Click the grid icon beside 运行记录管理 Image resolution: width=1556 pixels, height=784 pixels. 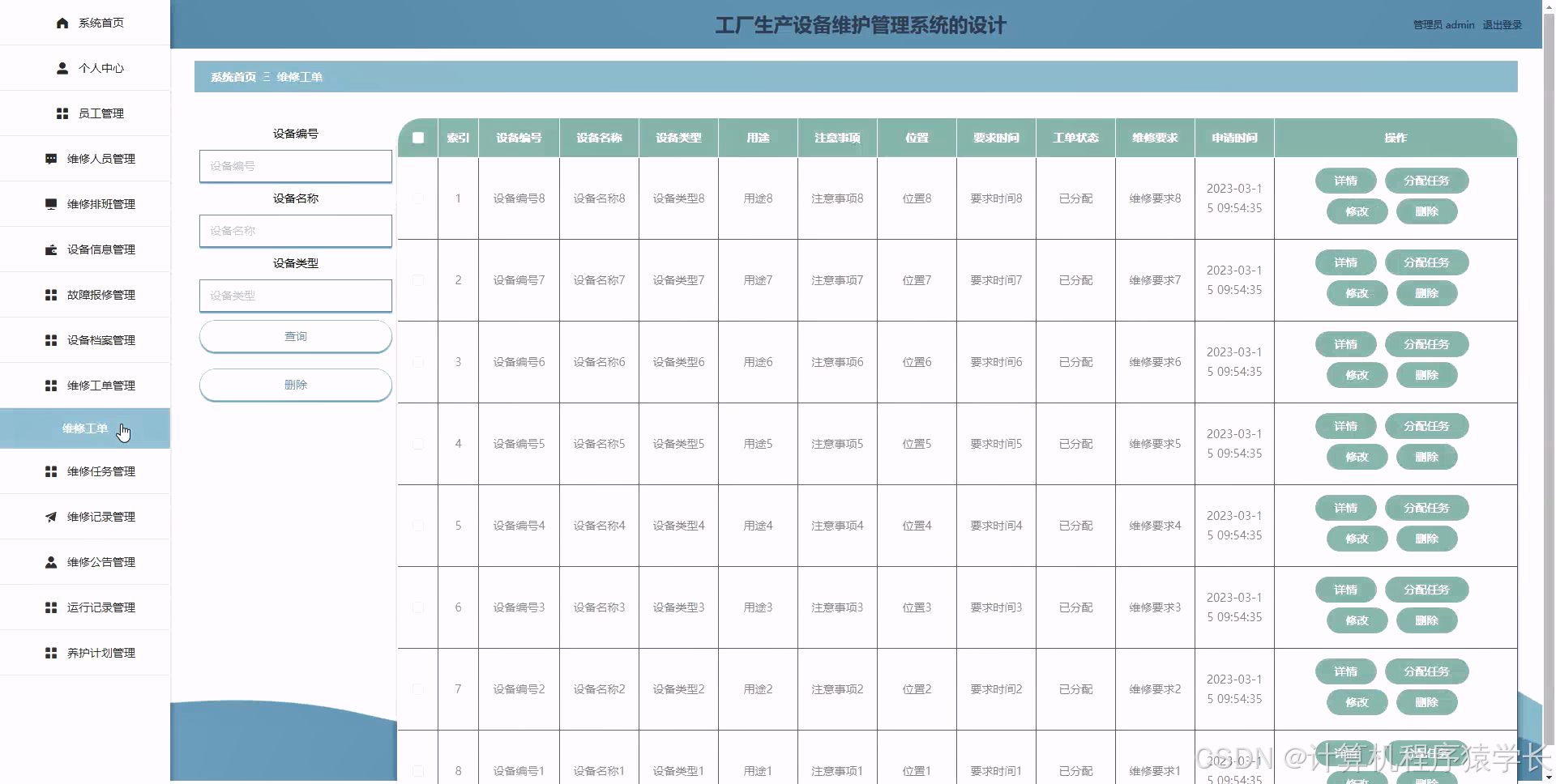51,607
